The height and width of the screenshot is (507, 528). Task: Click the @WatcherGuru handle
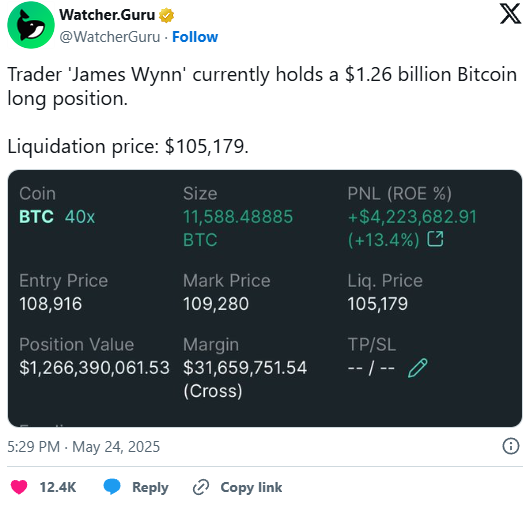tap(110, 37)
